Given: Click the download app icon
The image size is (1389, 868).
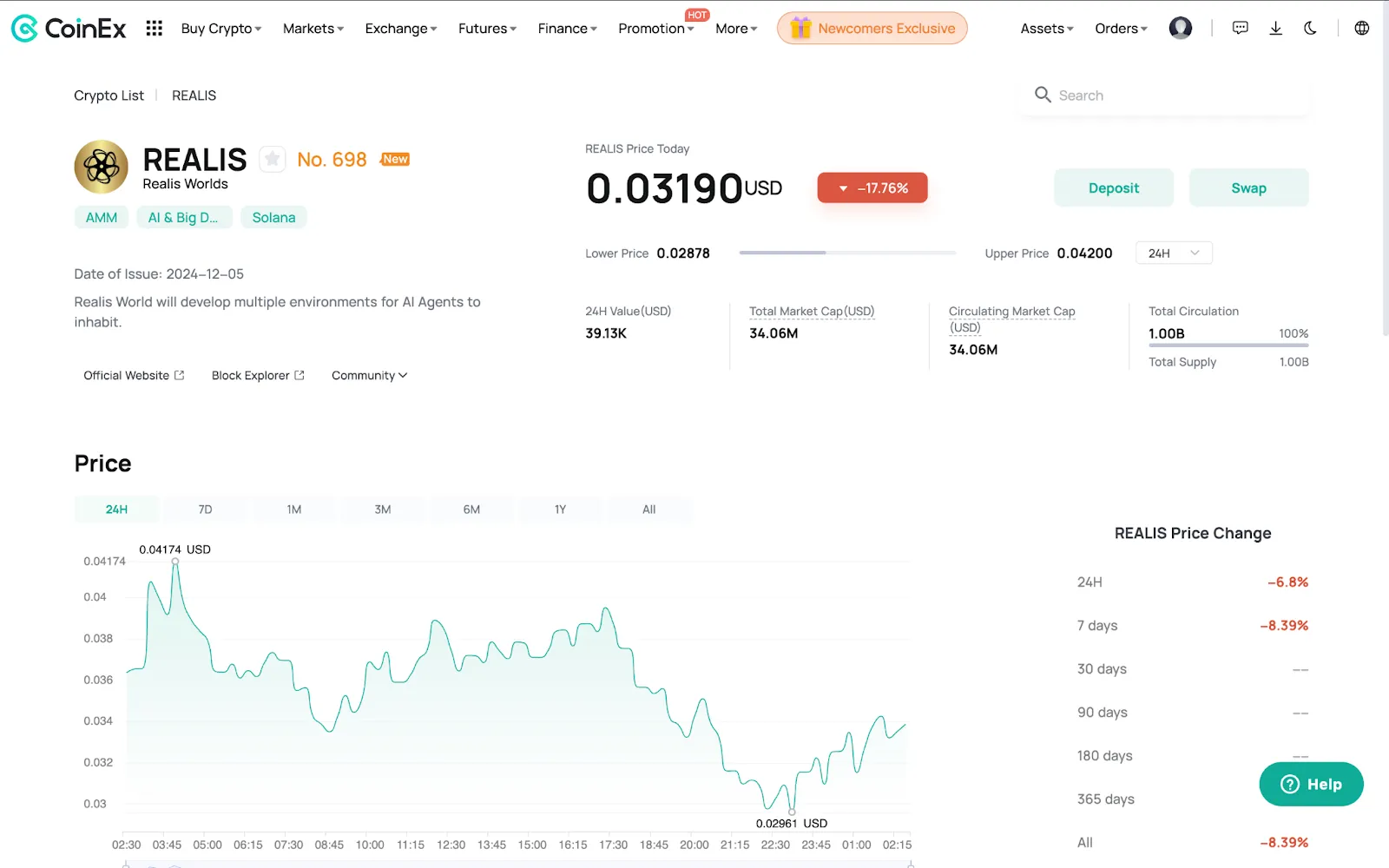Looking at the screenshot, I should (x=1275, y=29).
